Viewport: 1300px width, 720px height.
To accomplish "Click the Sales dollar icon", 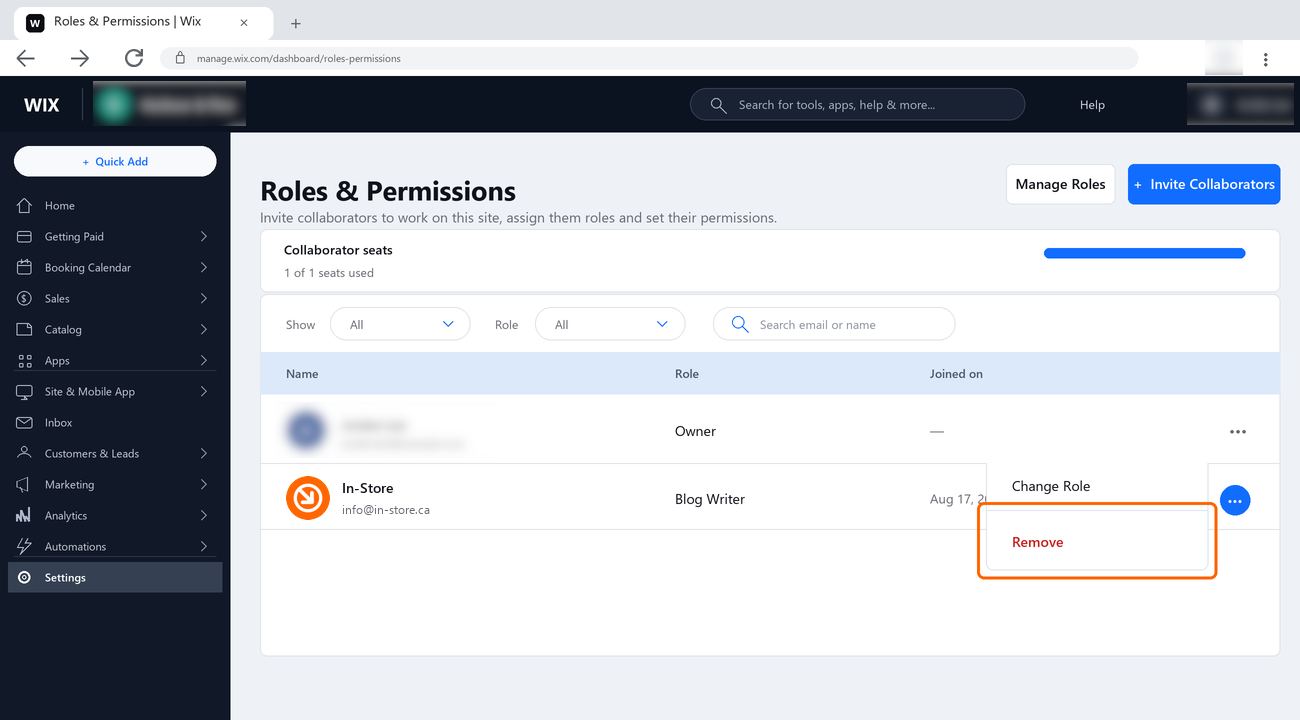I will click(x=25, y=299).
